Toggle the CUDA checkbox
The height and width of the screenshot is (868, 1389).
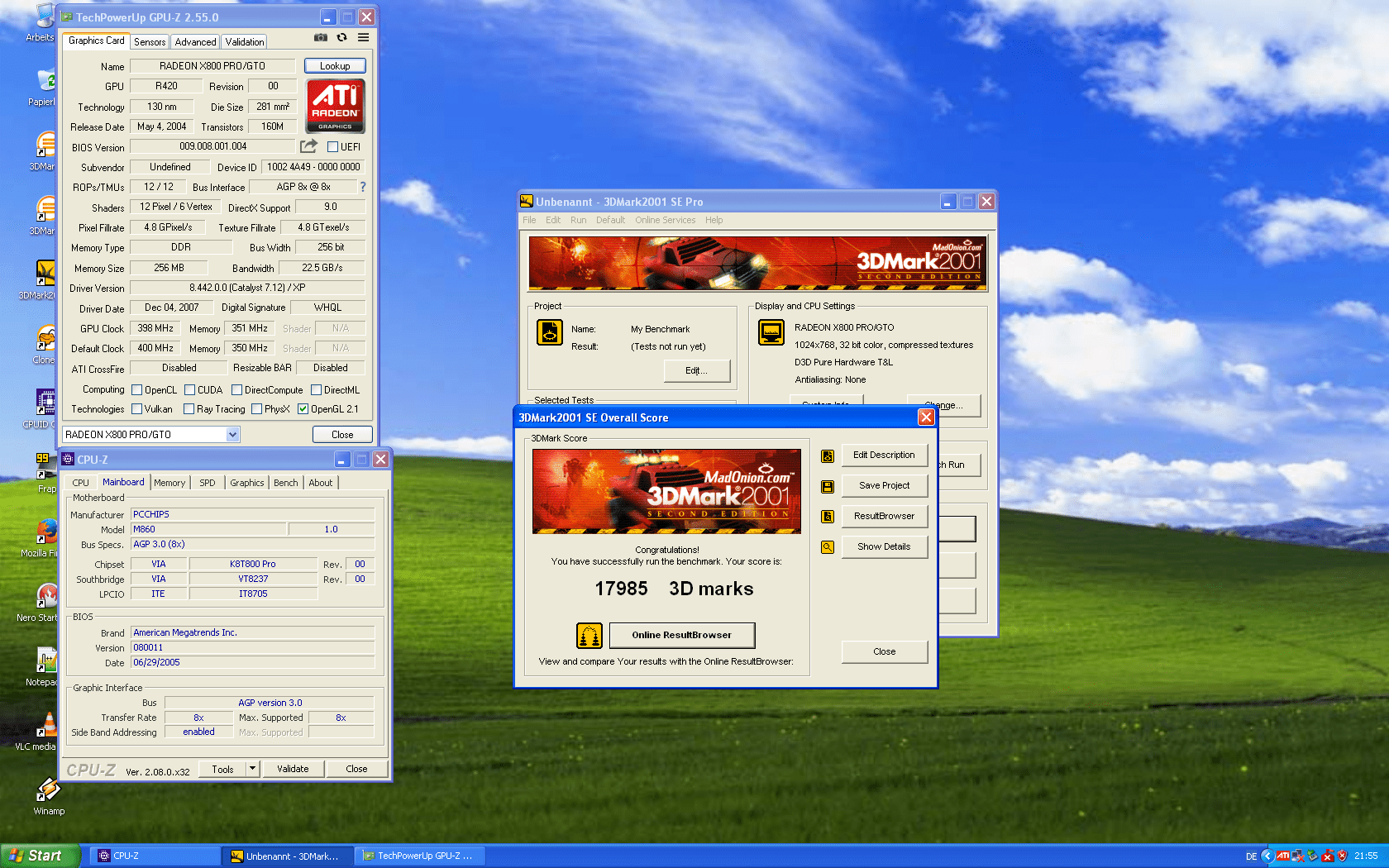click(x=189, y=390)
